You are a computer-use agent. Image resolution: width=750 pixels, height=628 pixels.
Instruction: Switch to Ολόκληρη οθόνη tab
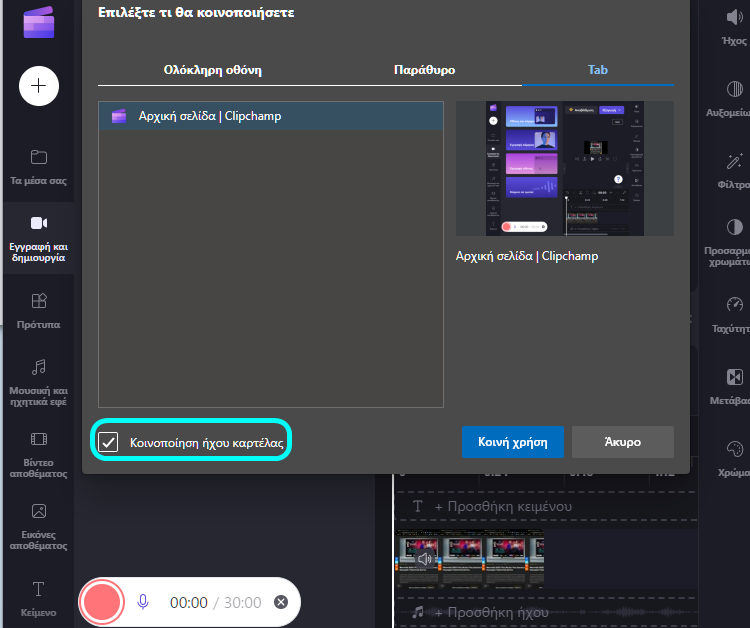[212, 70]
